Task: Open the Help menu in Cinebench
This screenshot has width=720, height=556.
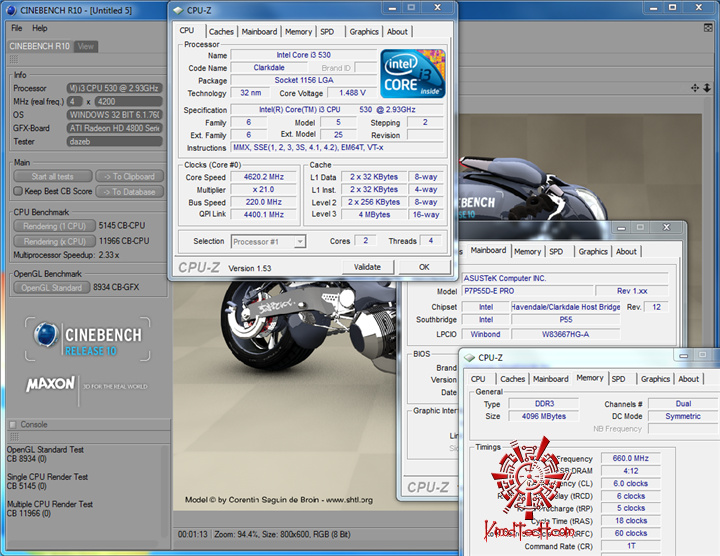Action: click(39, 28)
